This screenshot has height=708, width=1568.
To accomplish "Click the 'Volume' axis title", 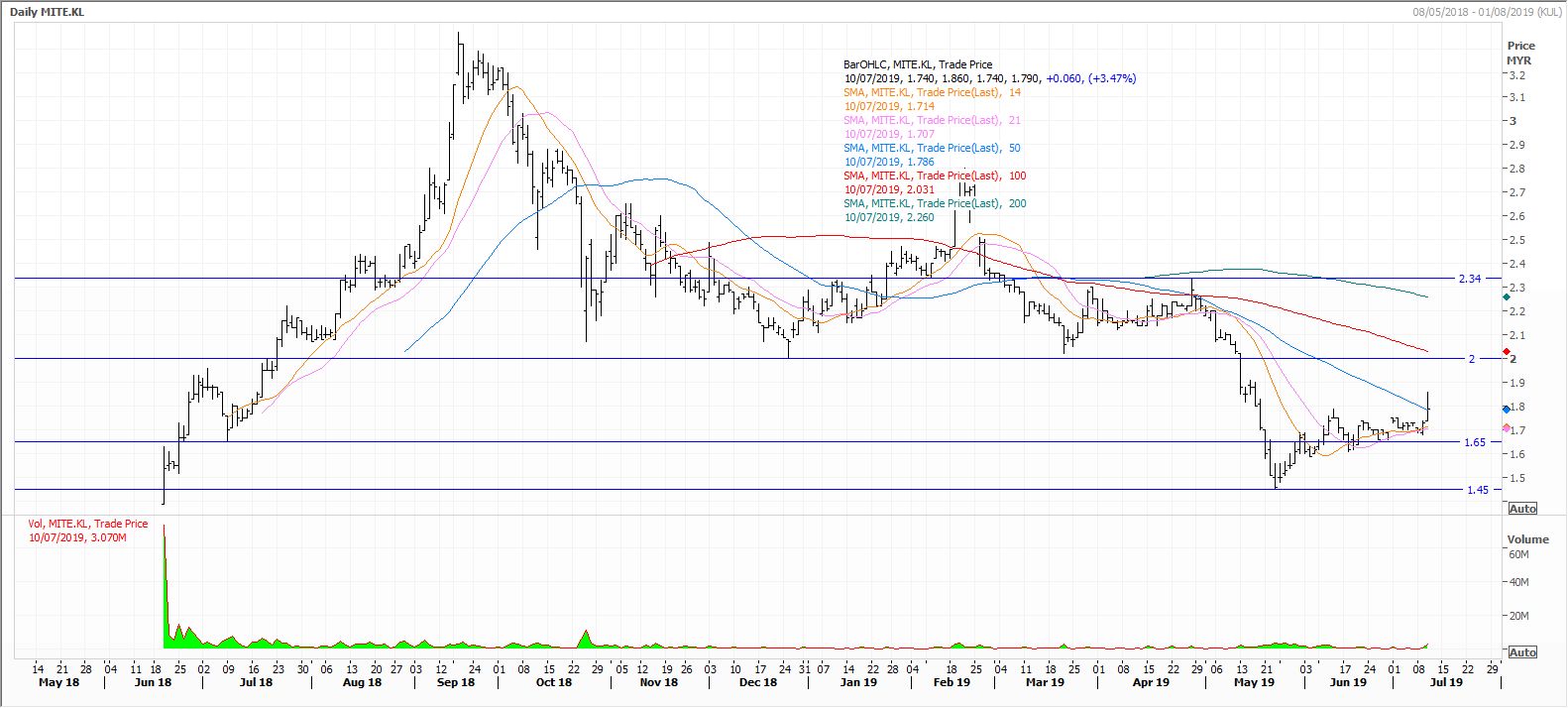I will 1527,539.
